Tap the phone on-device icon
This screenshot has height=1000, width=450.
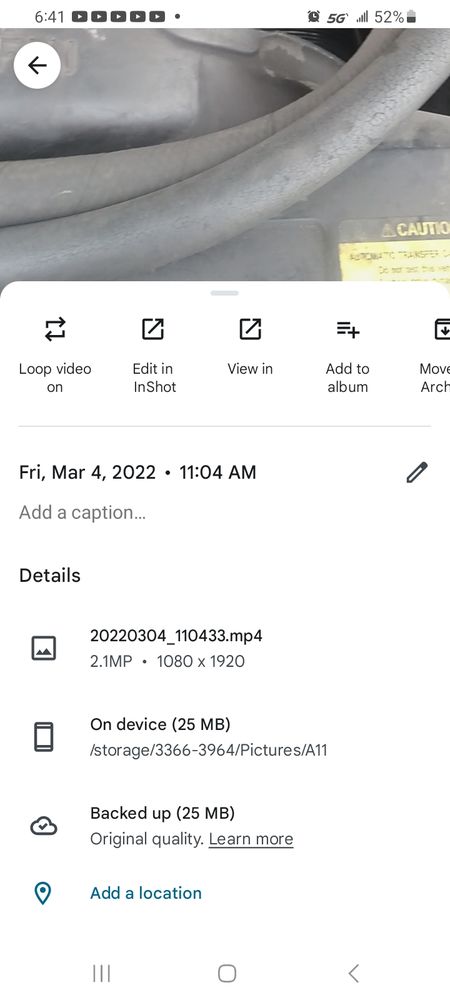(x=44, y=737)
